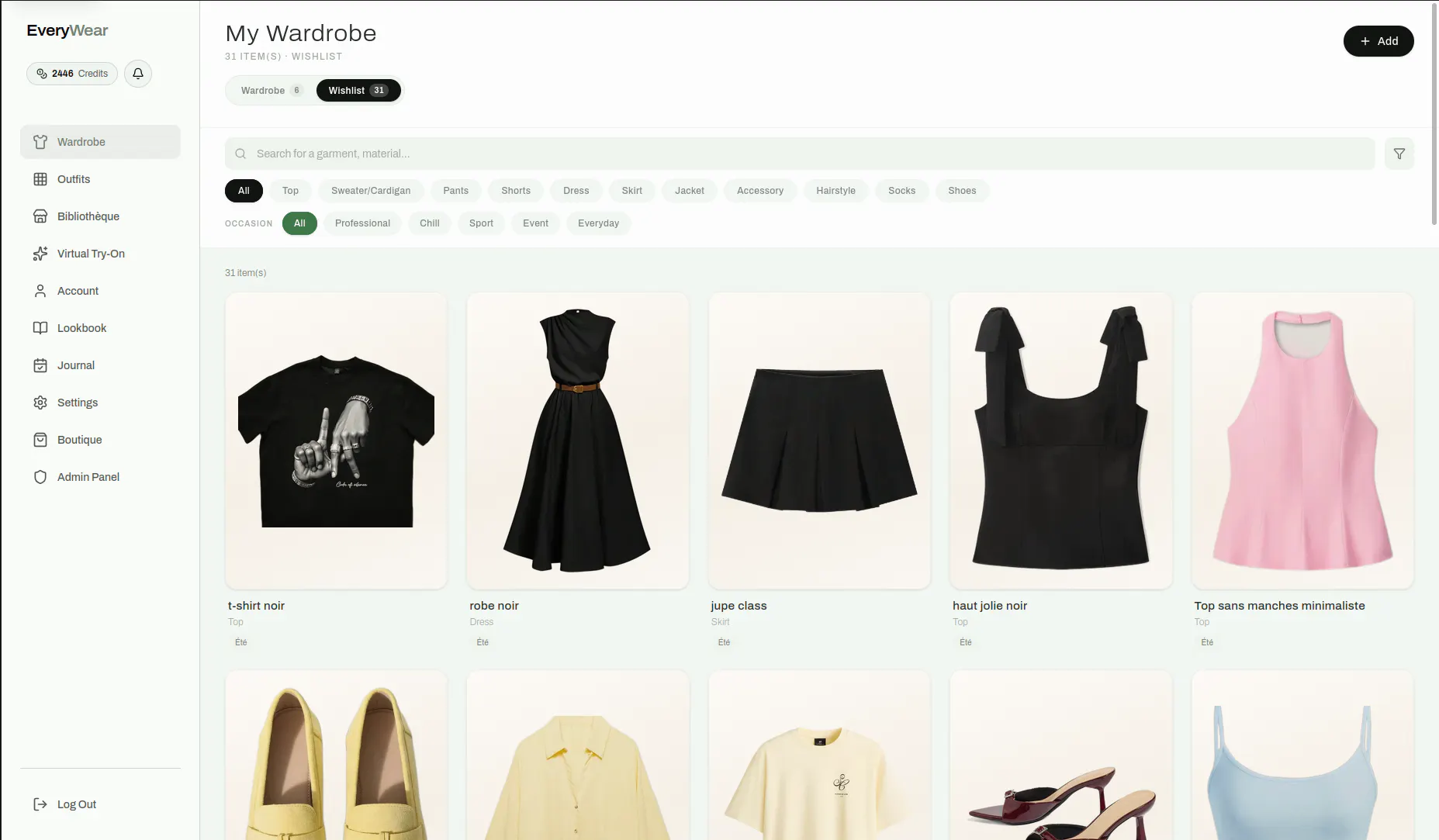The image size is (1439, 840).
Task: Select the Wishlist tab
Action: click(358, 91)
